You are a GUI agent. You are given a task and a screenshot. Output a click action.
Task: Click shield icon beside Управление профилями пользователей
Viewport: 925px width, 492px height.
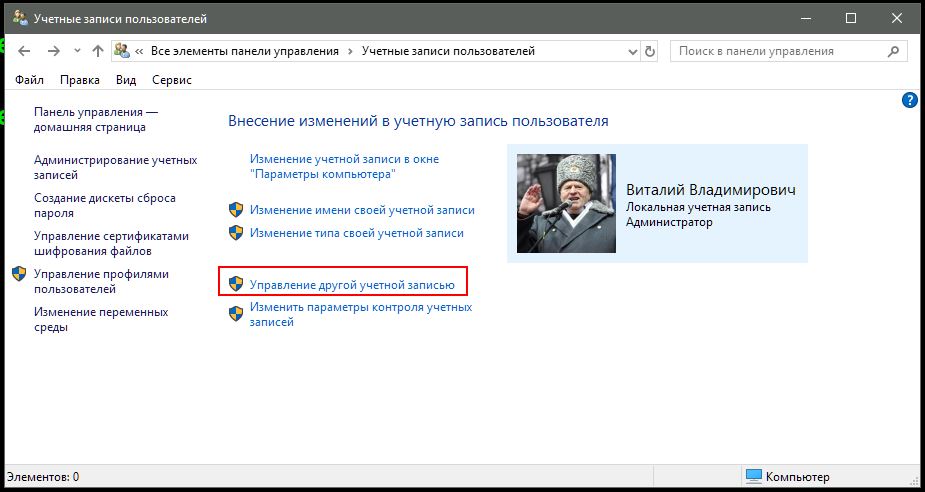pyautogui.click(x=19, y=274)
